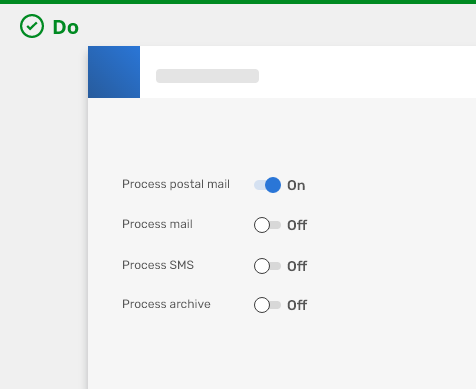Click the "Process postal mail" label
The height and width of the screenshot is (389, 476).
(x=176, y=184)
